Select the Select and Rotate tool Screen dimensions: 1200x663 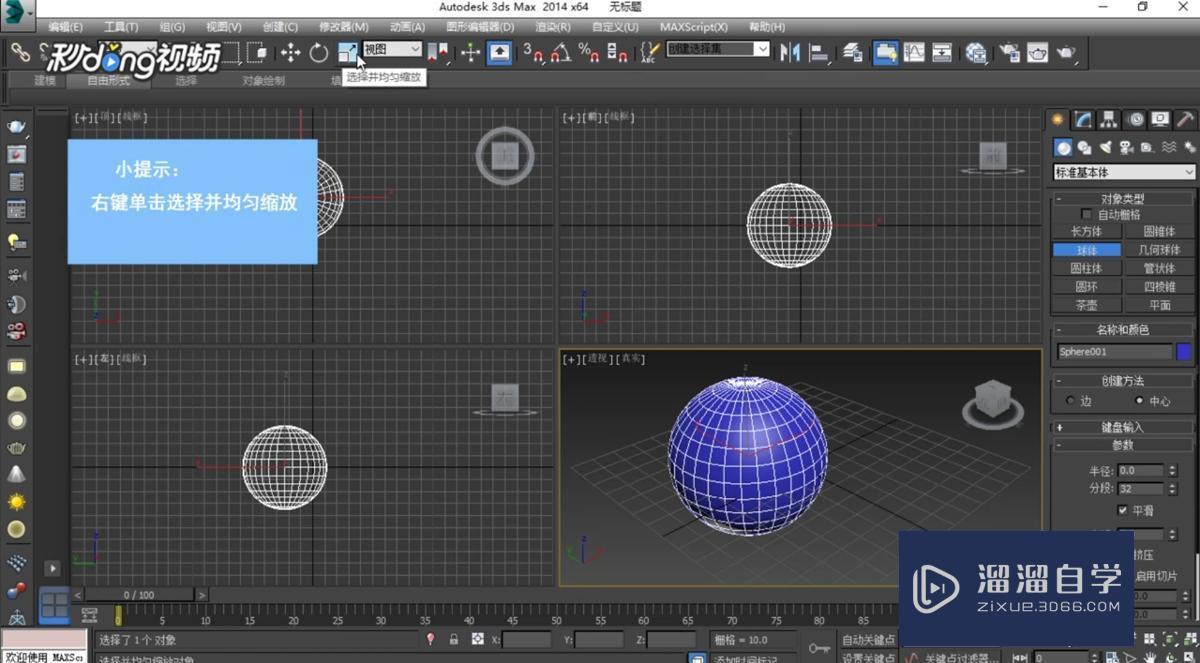coord(319,51)
